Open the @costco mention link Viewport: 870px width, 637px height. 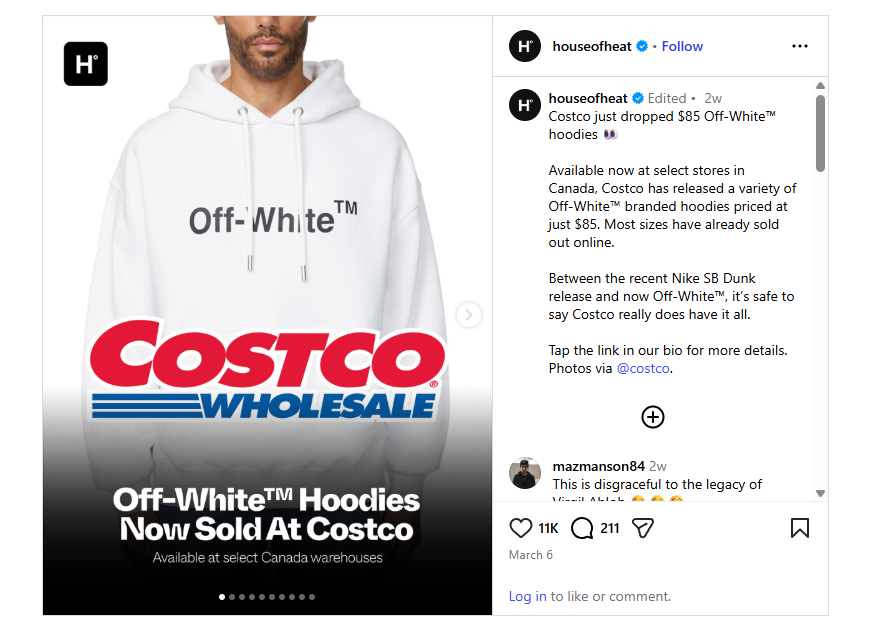pyautogui.click(x=643, y=368)
